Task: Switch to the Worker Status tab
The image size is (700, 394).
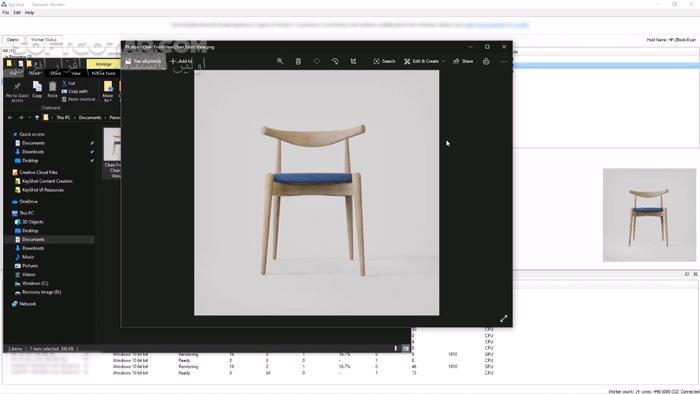Action: pos(44,40)
